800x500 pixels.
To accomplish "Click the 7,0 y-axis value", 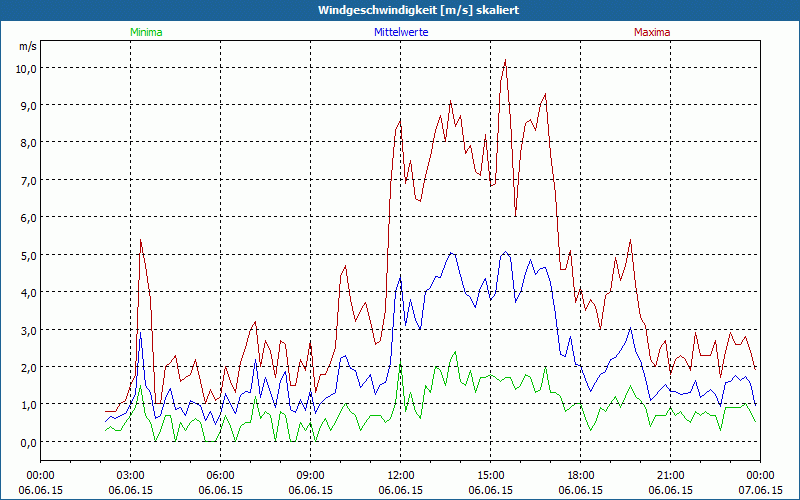I will pos(29,181).
